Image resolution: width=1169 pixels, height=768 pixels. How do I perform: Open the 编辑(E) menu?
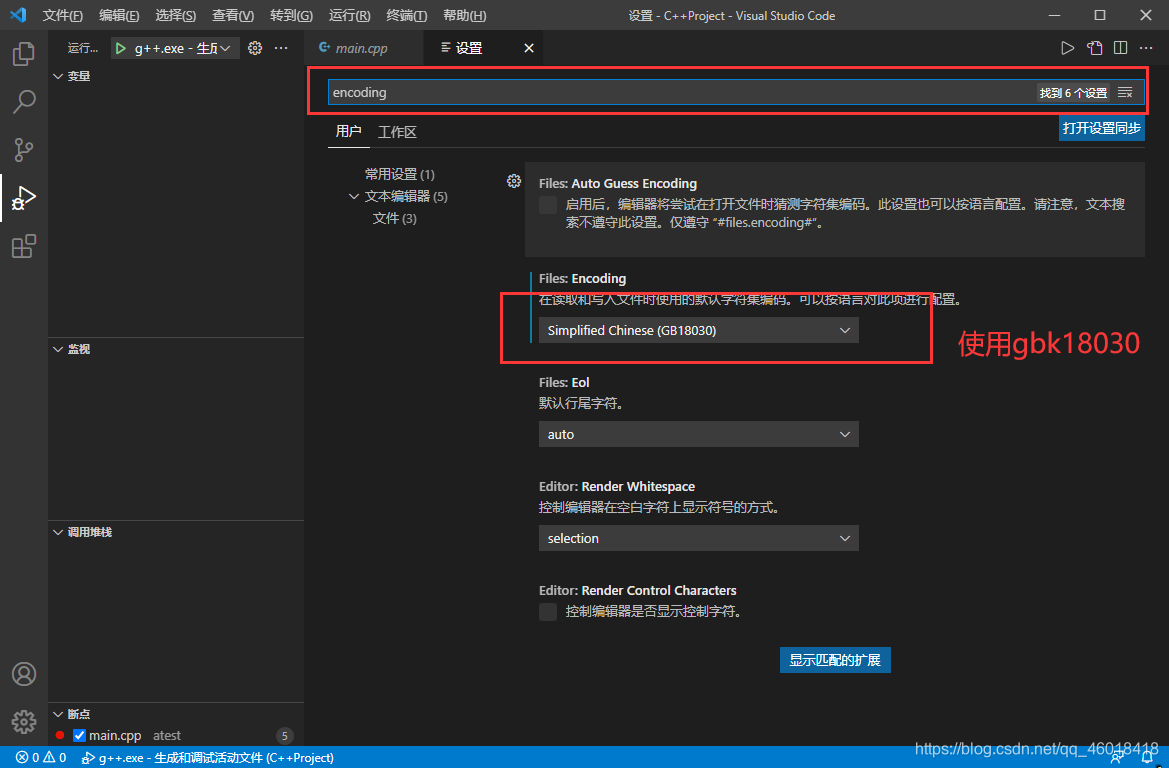119,15
